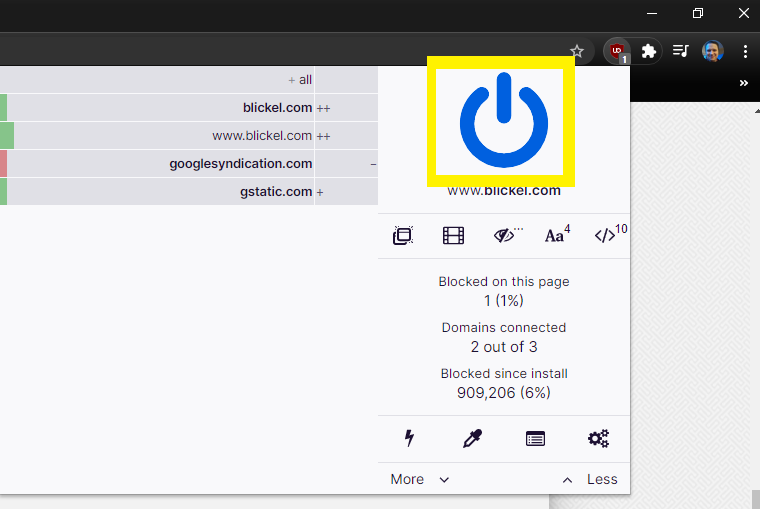Click rule cell beside blickel.com ++
Viewport: 760px width, 509px height.
[347, 108]
